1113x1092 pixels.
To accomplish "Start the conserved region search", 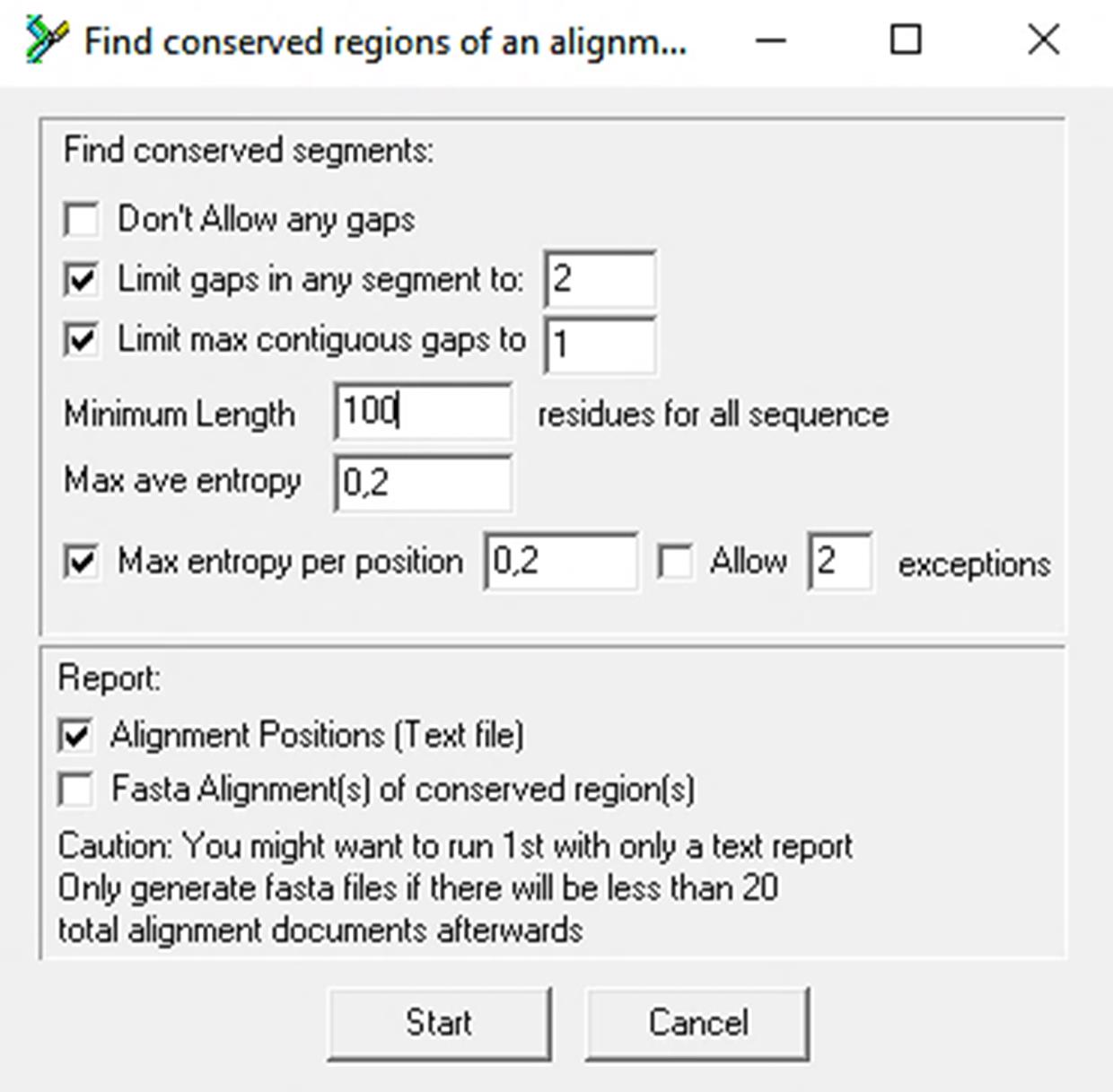I will click(439, 1024).
